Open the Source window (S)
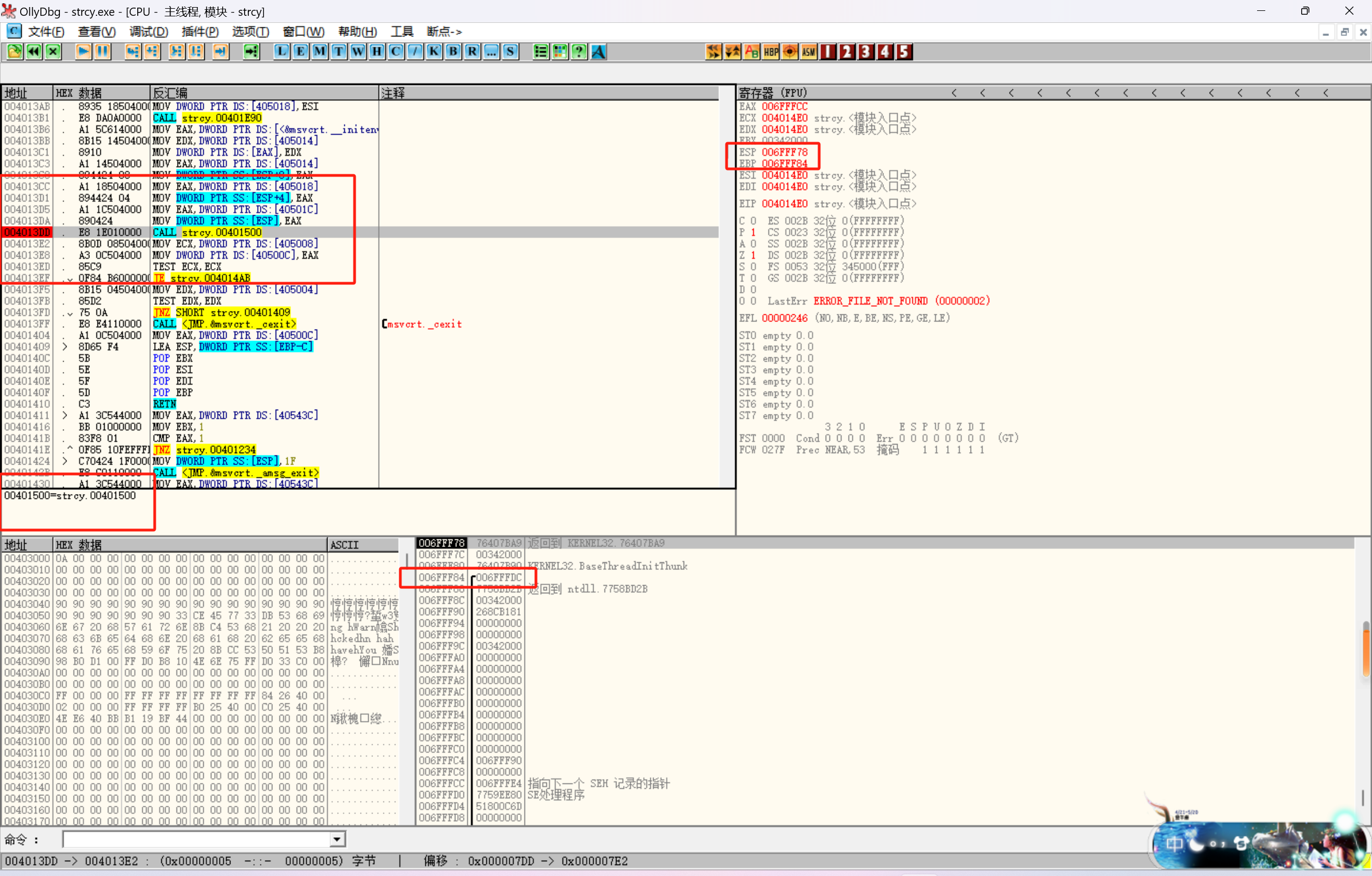The image size is (1372, 876). pyautogui.click(x=510, y=52)
